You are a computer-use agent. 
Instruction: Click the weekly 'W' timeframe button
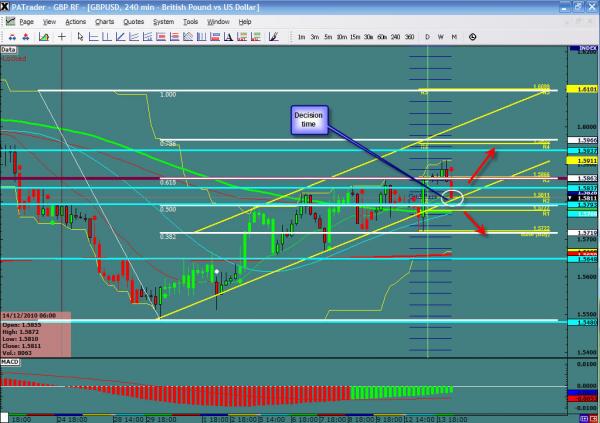tap(441, 36)
